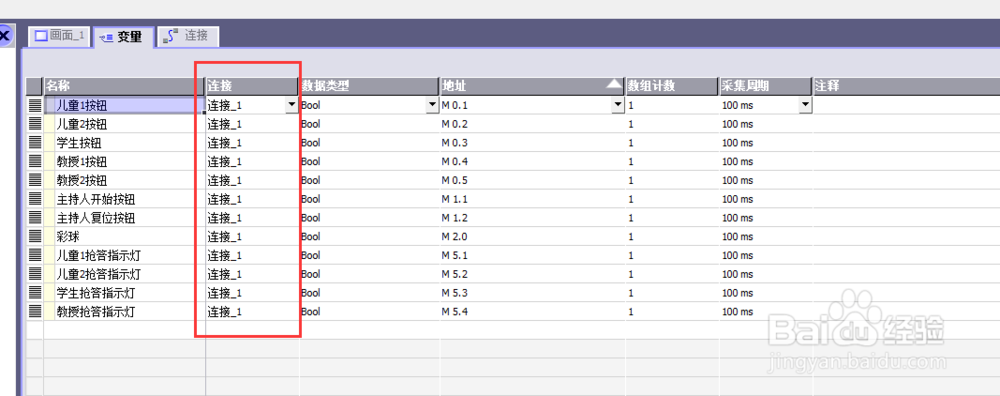Select row icon for 教授1按钮
The width and height of the screenshot is (1000, 396).
pos(35,161)
